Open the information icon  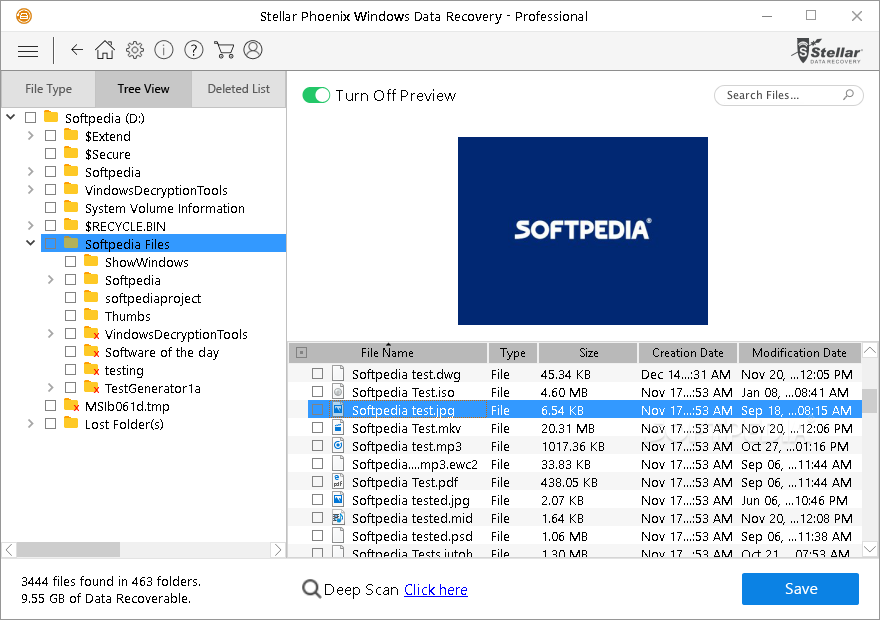coord(164,50)
